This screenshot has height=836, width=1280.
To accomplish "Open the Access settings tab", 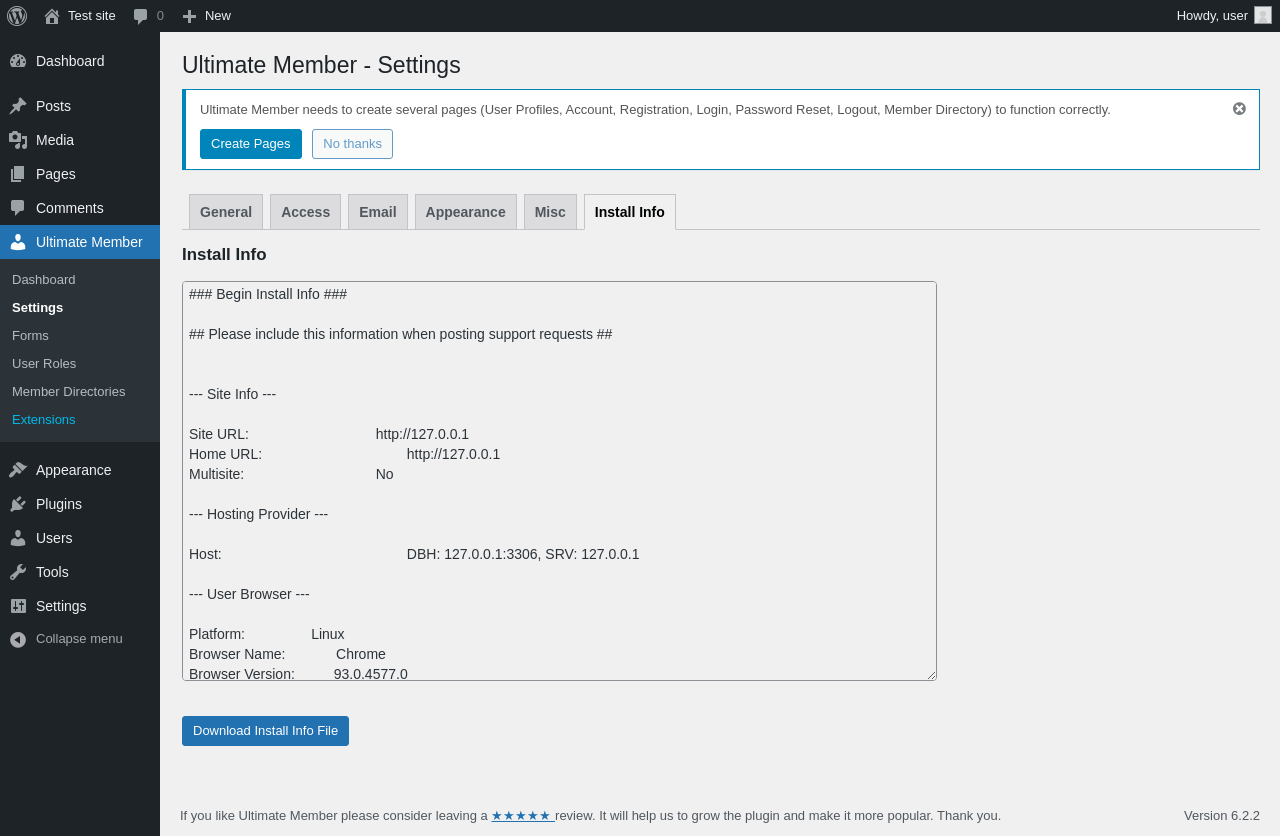I will [x=305, y=212].
